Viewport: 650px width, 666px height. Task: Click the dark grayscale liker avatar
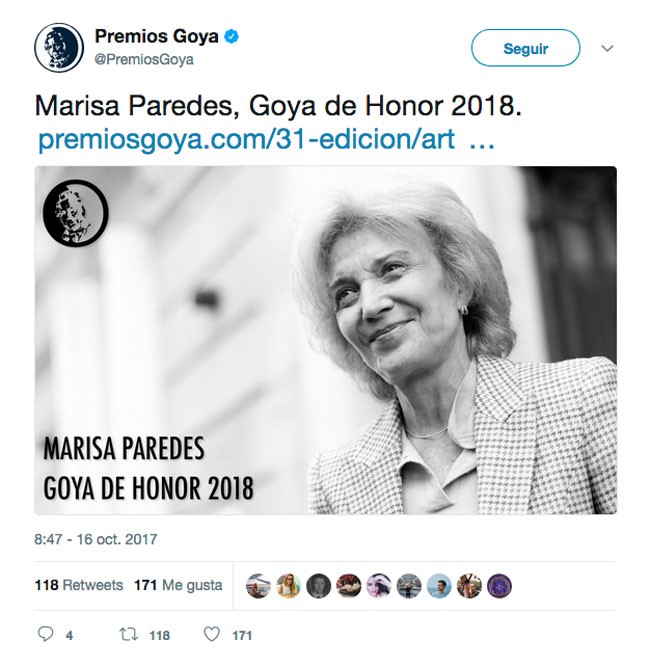(x=319, y=586)
